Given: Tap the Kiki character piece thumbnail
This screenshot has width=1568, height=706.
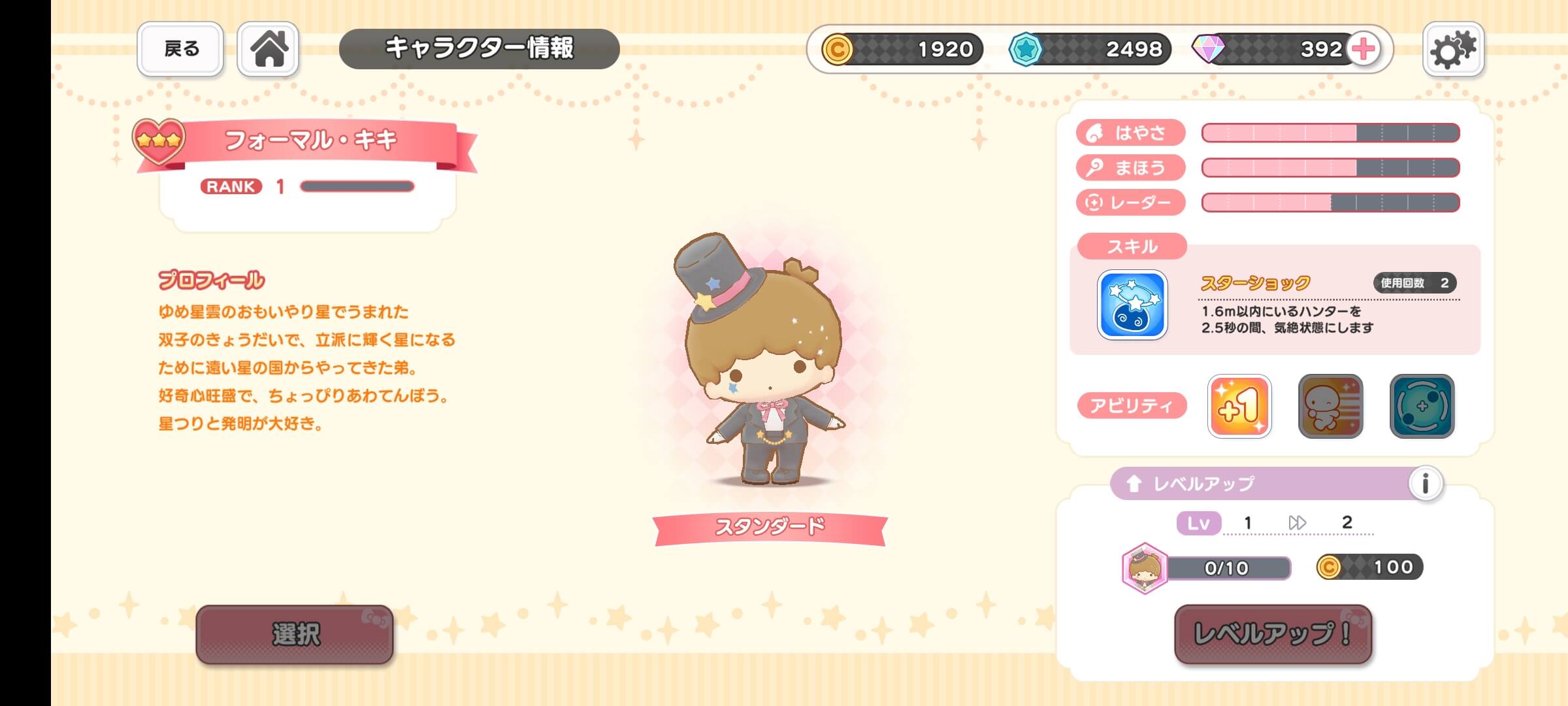Looking at the screenshot, I should [x=1145, y=568].
